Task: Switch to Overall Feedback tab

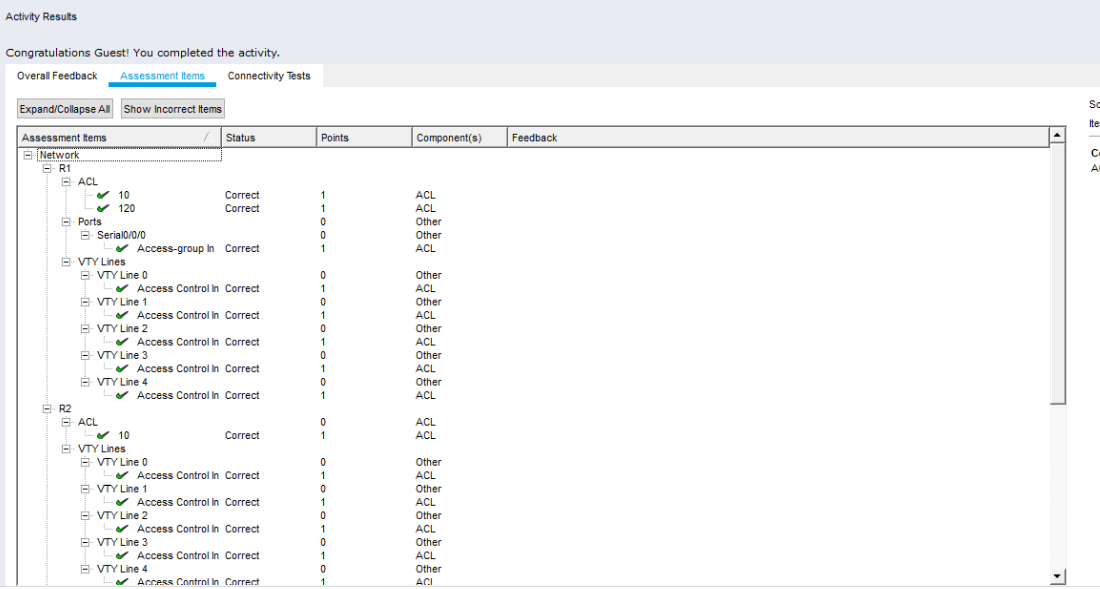Action: point(57,76)
